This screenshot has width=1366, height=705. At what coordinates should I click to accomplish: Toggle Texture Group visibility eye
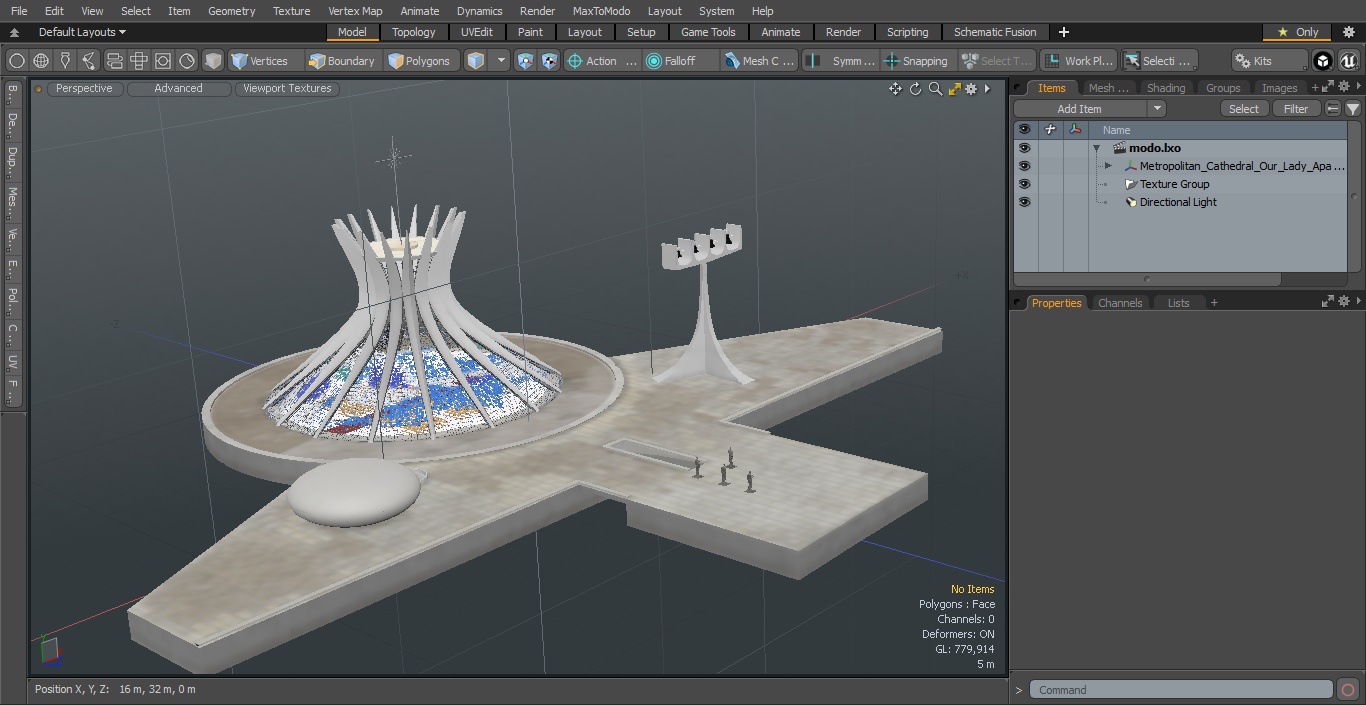click(1024, 184)
